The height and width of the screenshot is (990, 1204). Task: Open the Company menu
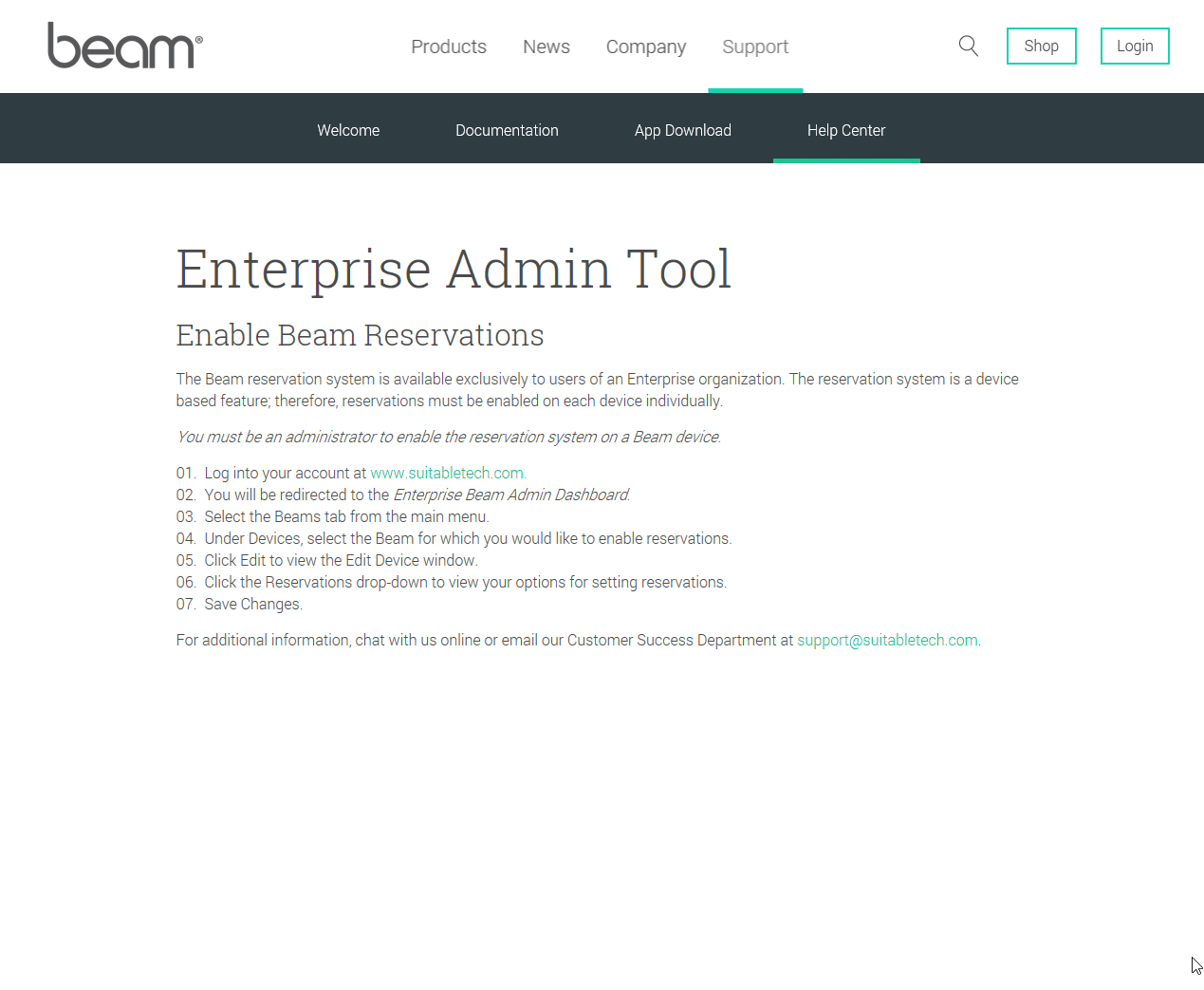tap(646, 47)
